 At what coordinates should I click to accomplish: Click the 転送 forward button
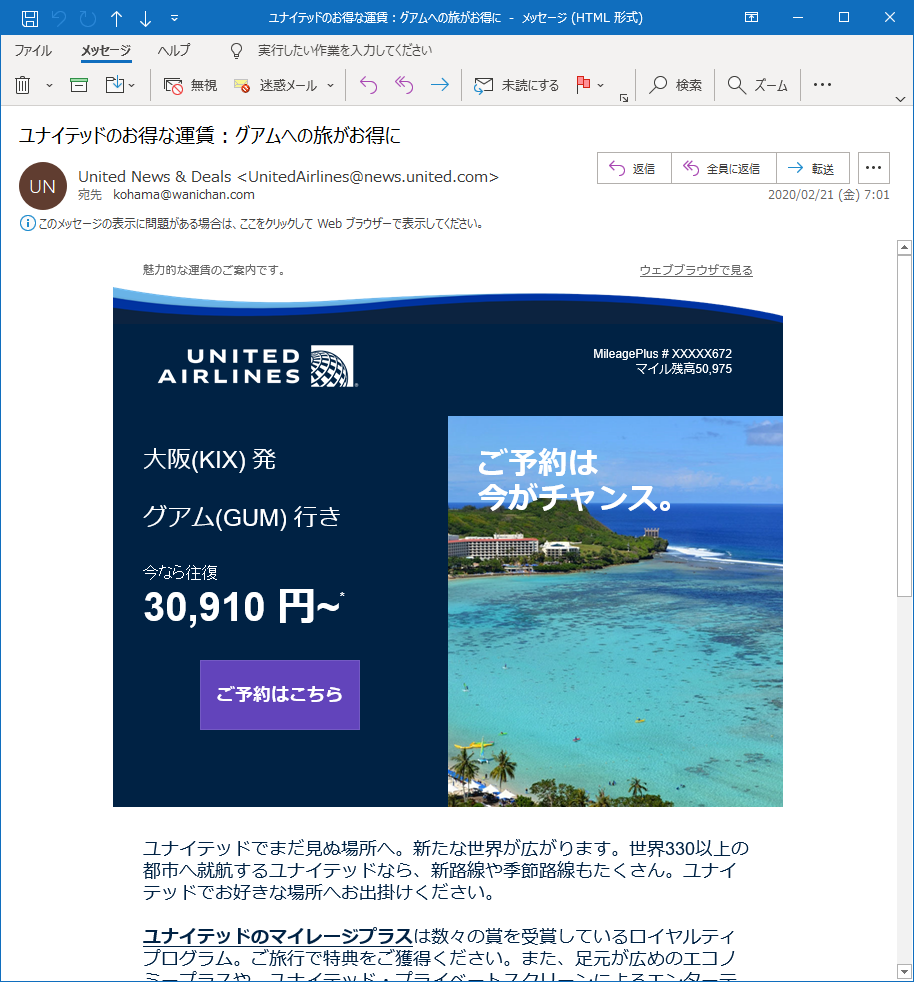[x=813, y=168]
